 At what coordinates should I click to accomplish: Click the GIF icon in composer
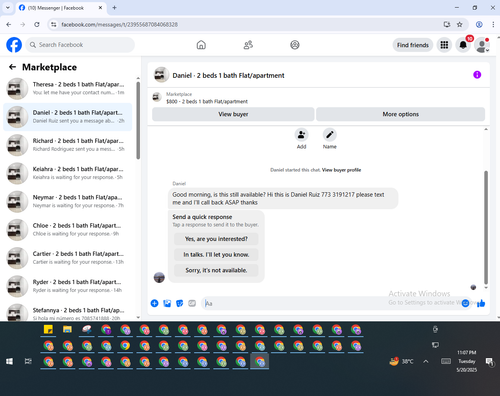[x=192, y=303]
